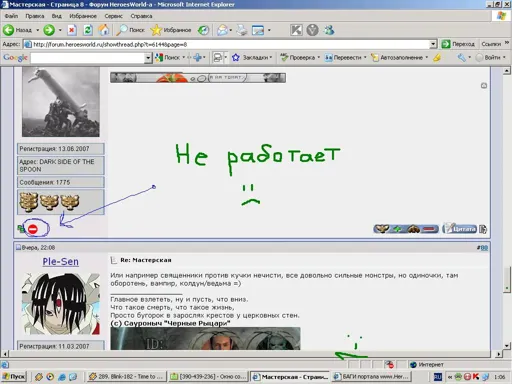This screenshot has width=512, height=384.
Task: Click the red minus reputation button
Action: [430, 229]
